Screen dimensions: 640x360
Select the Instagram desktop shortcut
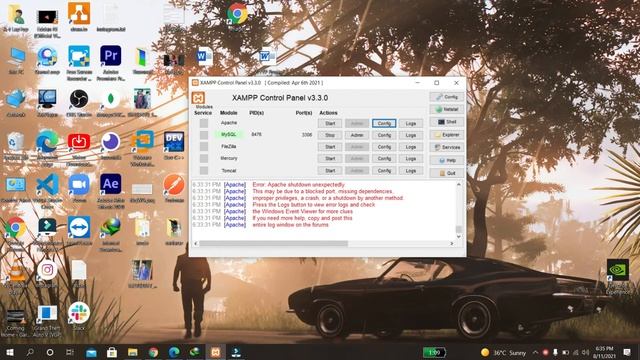pyautogui.click(x=47, y=270)
